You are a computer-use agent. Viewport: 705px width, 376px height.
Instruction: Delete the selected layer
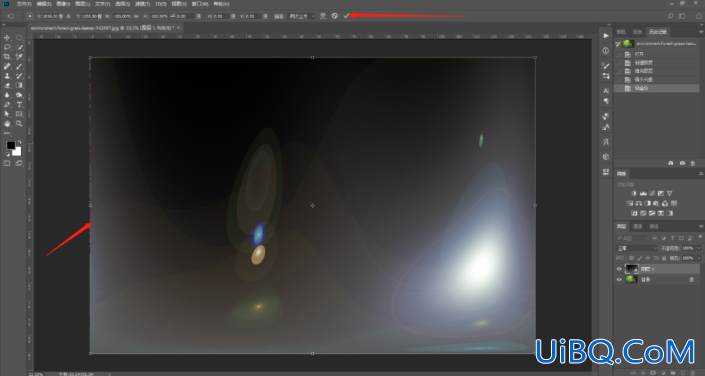click(x=694, y=372)
